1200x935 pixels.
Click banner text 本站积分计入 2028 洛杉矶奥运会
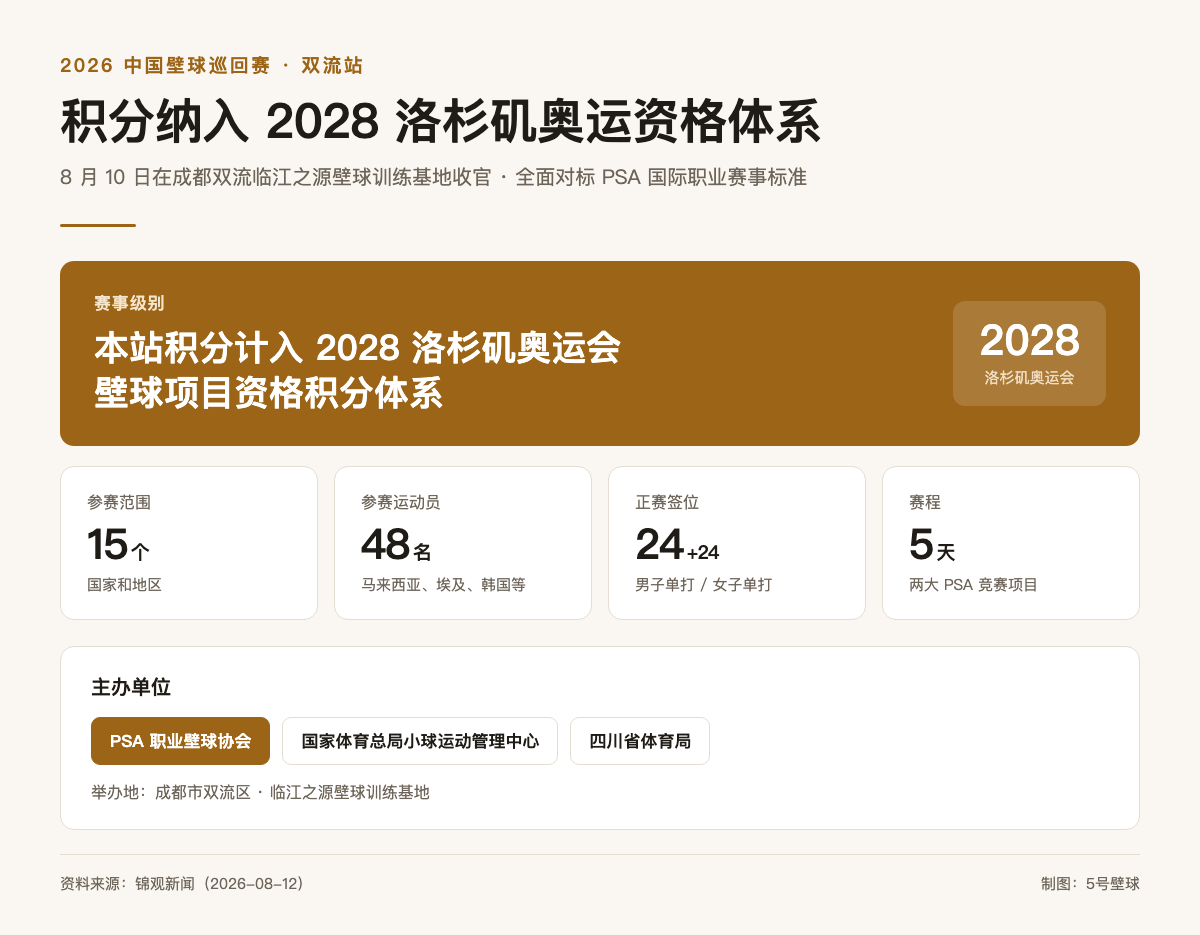357,348
